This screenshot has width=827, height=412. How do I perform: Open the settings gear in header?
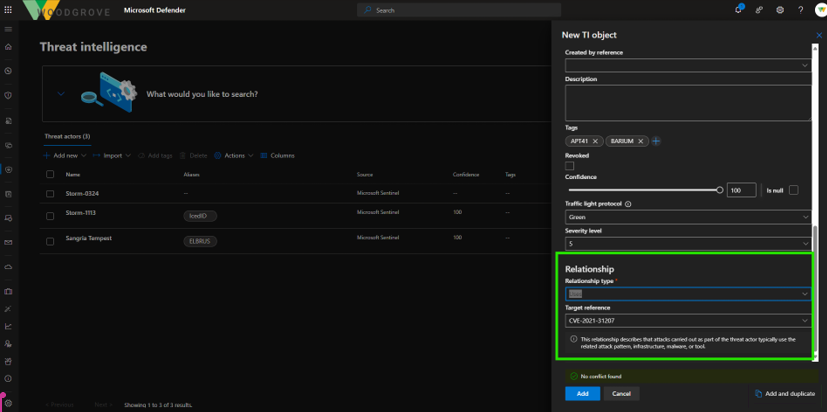click(780, 10)
